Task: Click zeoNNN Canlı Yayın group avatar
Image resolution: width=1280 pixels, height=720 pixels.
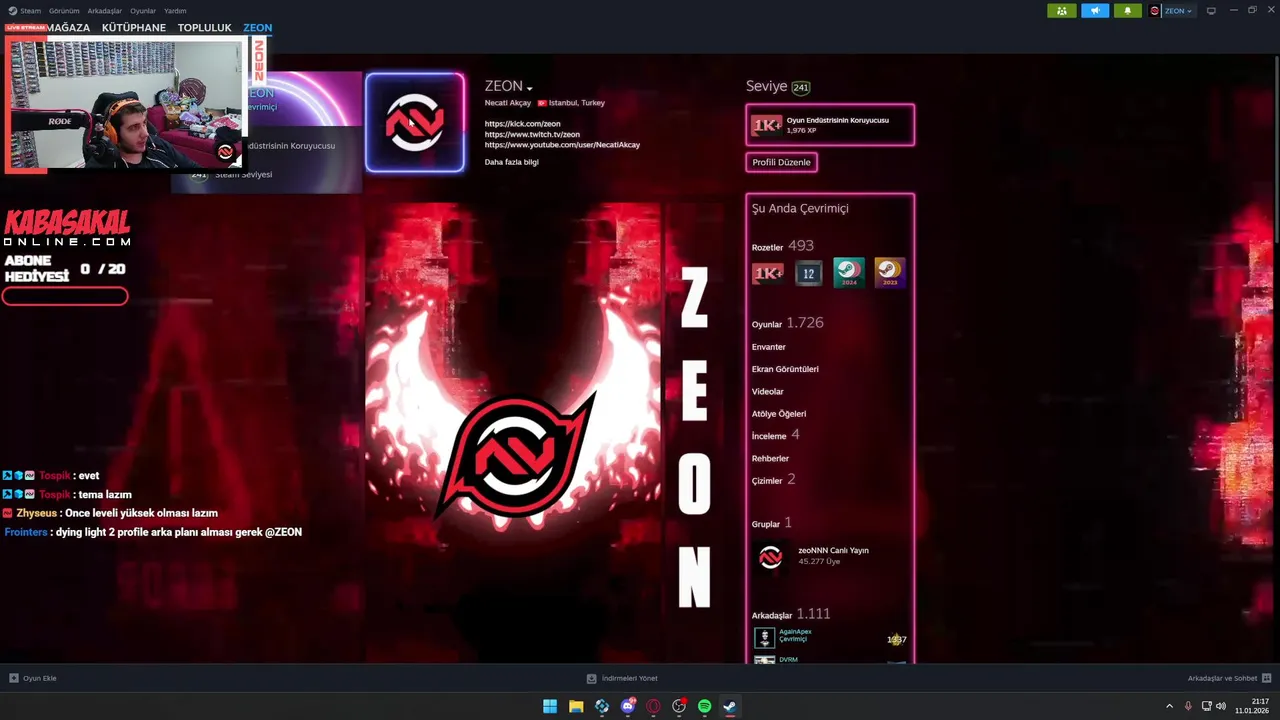Action: [770, 558]
